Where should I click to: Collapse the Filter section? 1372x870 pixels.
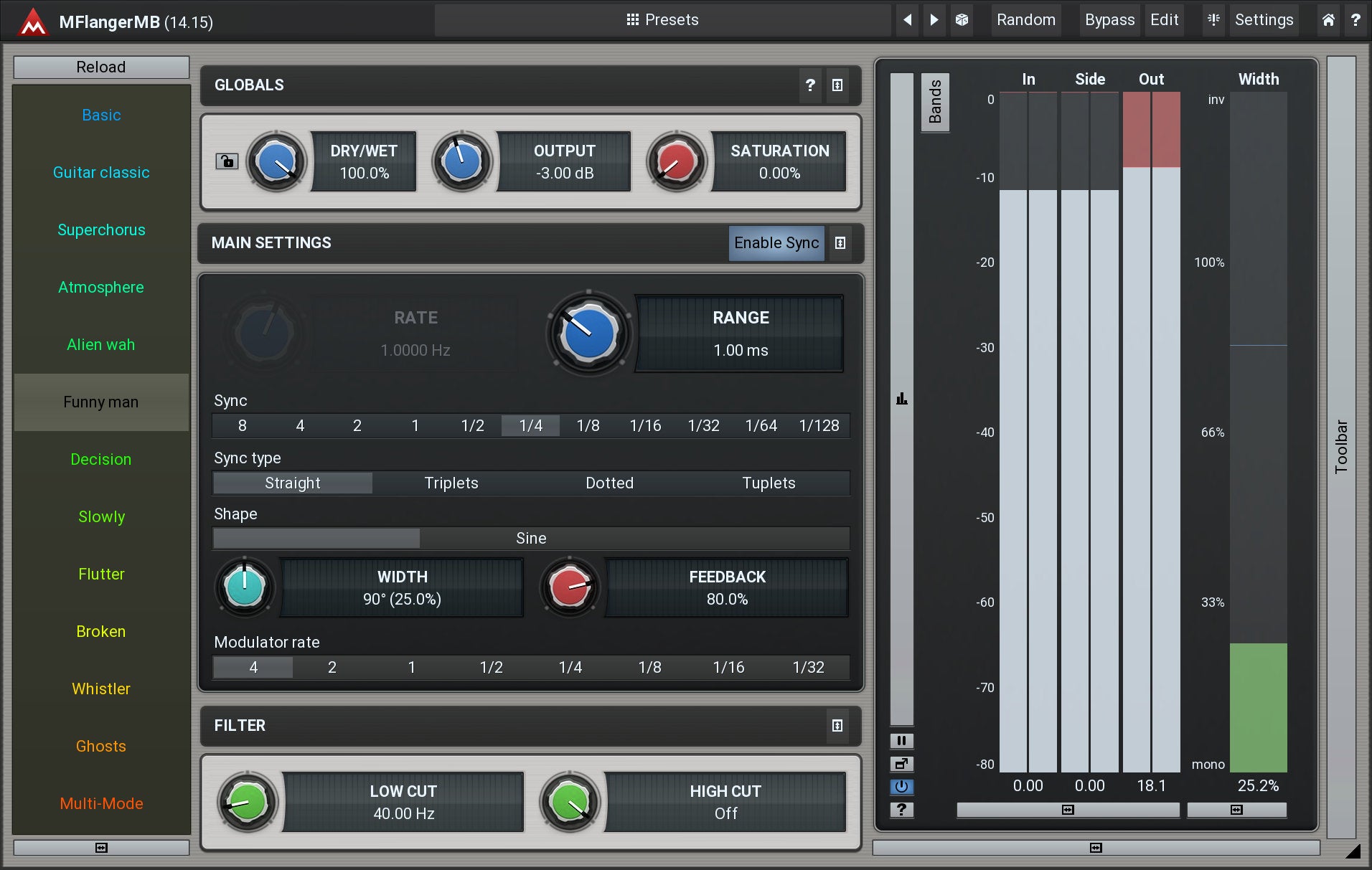(837, 726)
